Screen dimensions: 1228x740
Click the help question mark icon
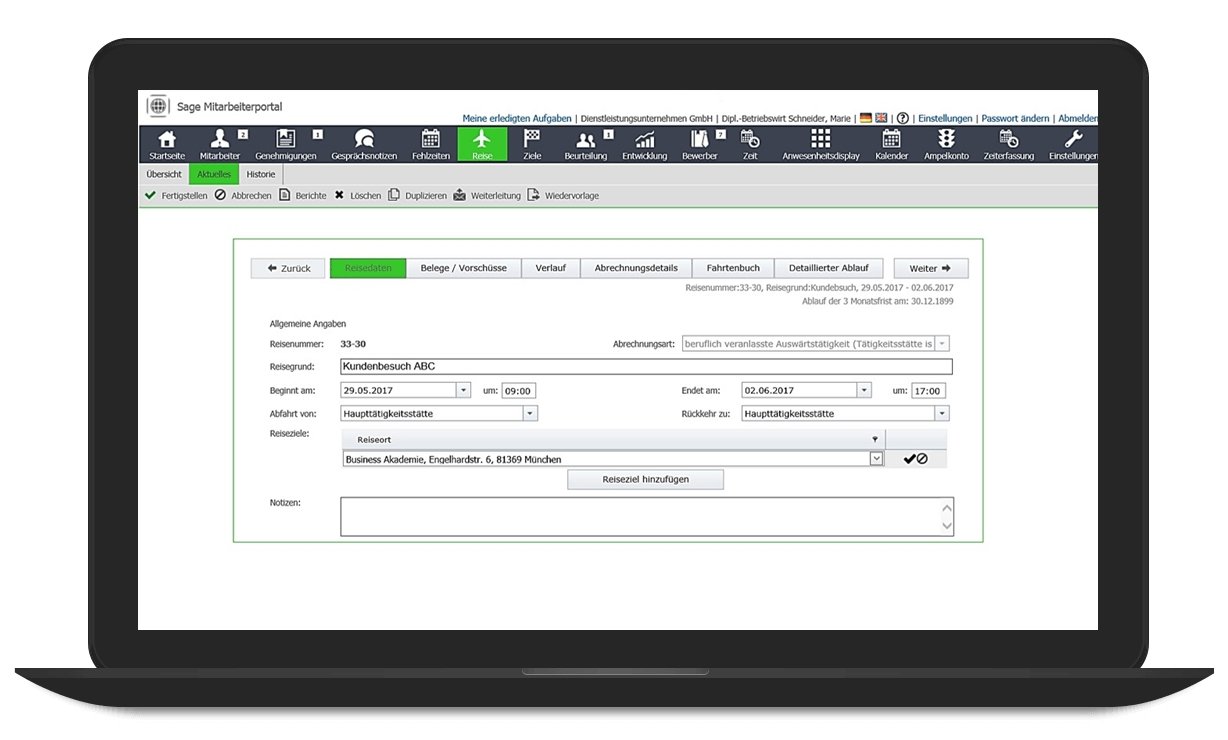click(903, 118)
